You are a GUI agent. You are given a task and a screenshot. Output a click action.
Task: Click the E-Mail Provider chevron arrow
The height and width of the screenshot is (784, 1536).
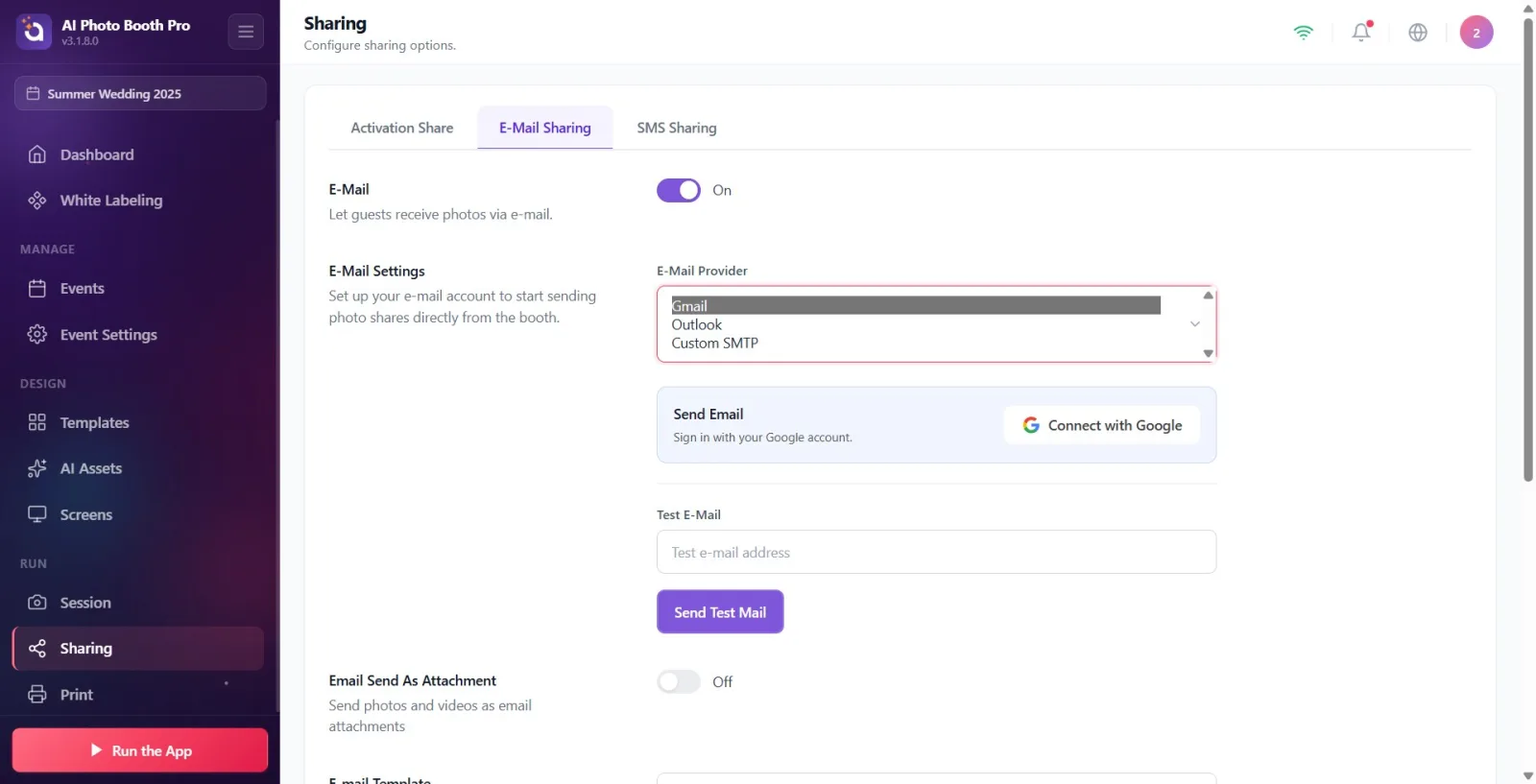tap(1195, 324)
